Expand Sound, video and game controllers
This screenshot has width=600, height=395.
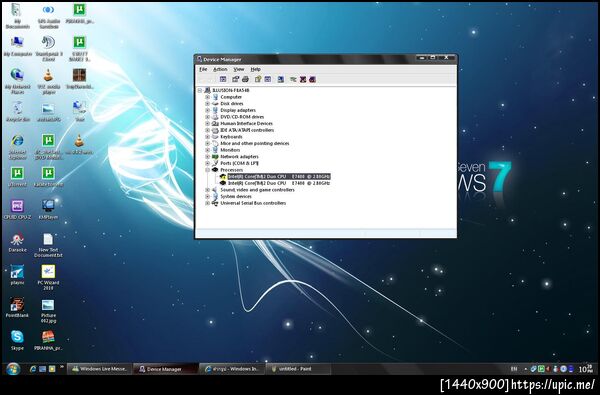click(x=207, y=190)
